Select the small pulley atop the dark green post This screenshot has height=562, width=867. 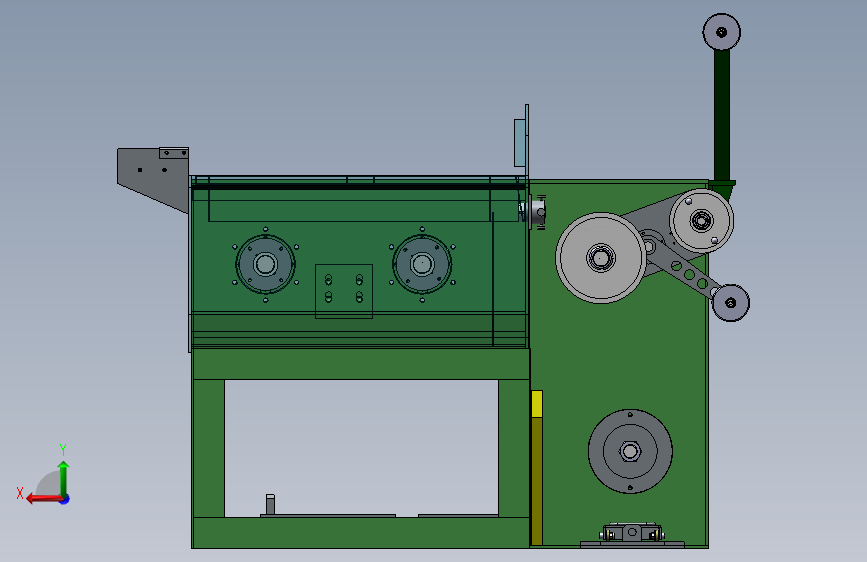(x=722, y=32)
